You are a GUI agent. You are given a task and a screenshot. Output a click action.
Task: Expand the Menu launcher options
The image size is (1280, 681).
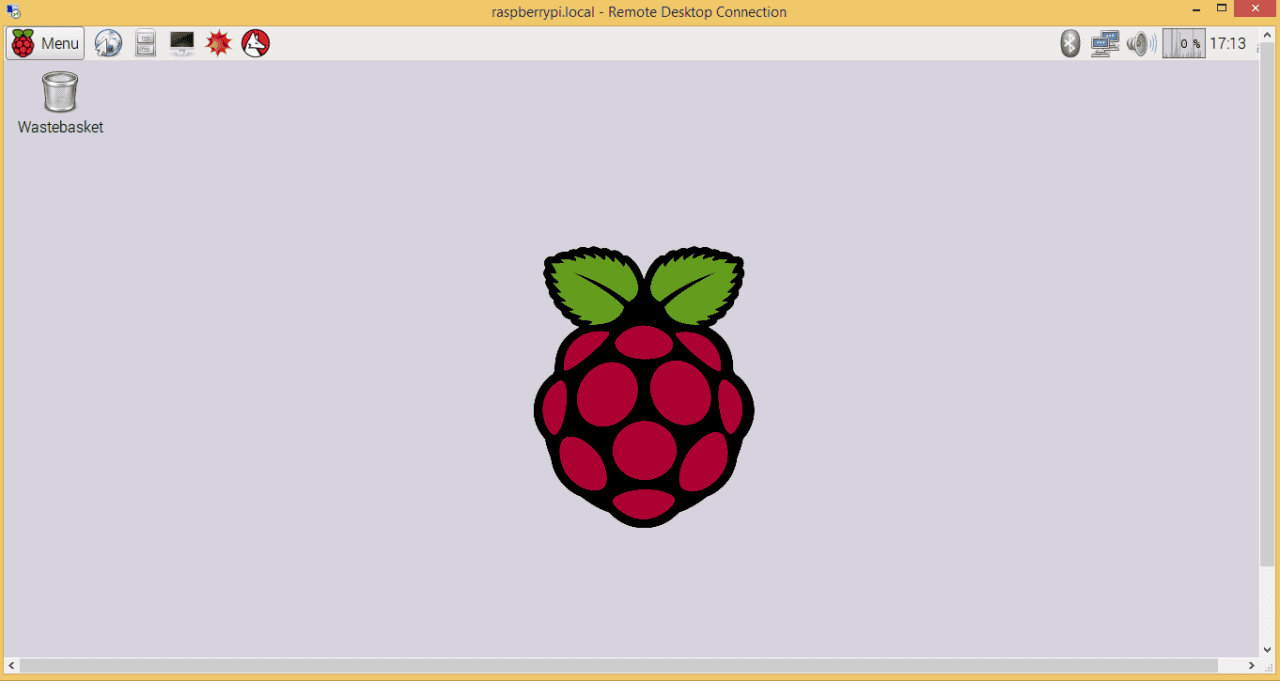point(45,43)
